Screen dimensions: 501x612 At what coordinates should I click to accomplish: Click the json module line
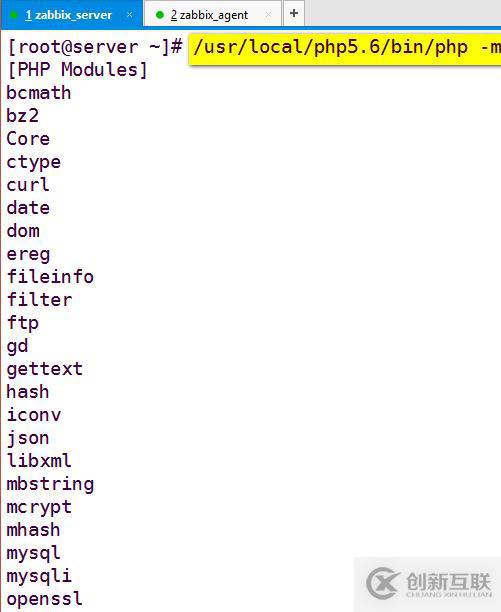(x=28, y=438)
